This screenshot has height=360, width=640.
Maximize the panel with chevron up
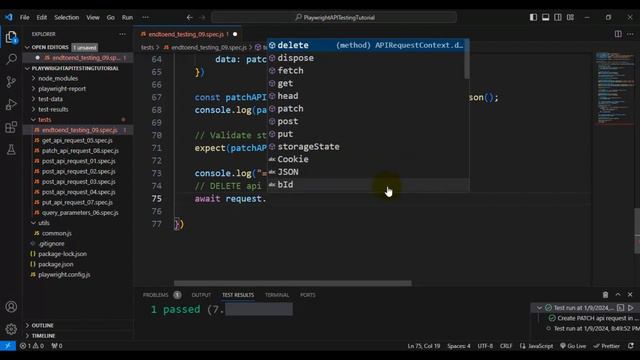tap(618, 295)
